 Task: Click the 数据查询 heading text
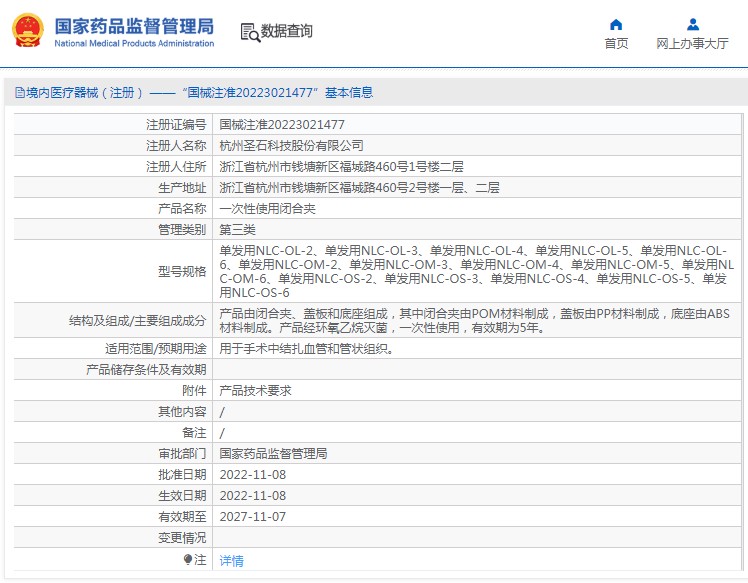click(x=286, y=31)
